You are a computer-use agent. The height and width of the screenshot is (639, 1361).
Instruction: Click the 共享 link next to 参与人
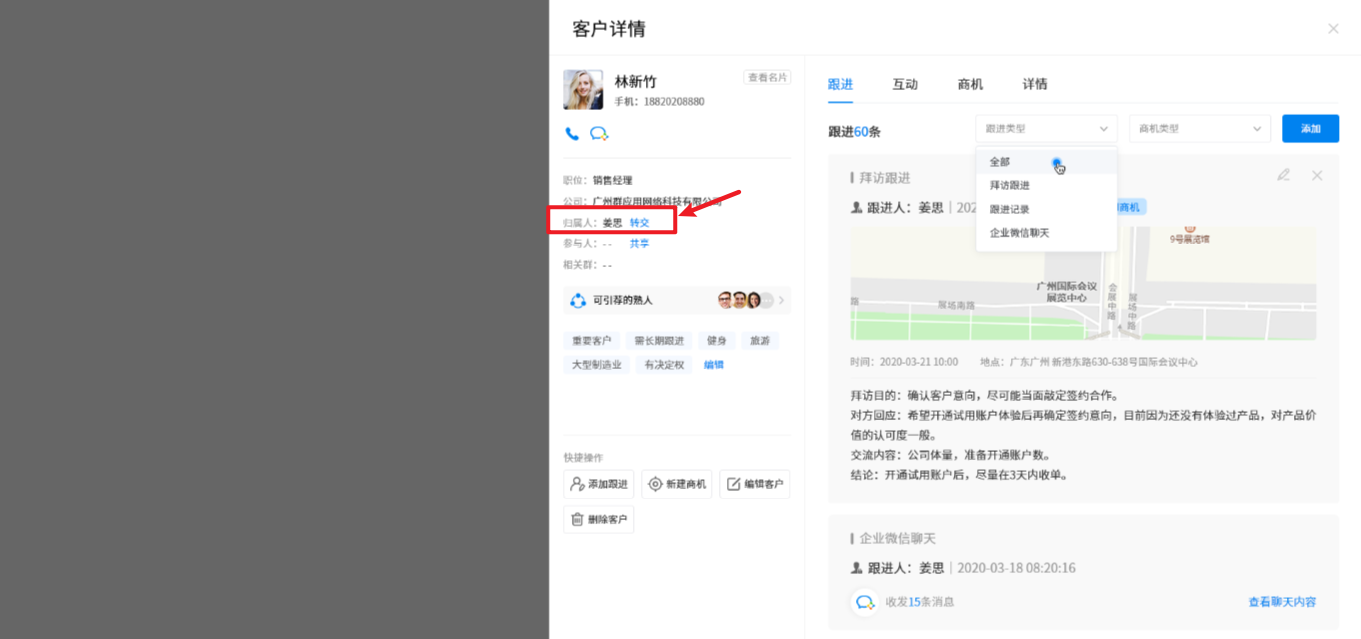tap(639, 243)
